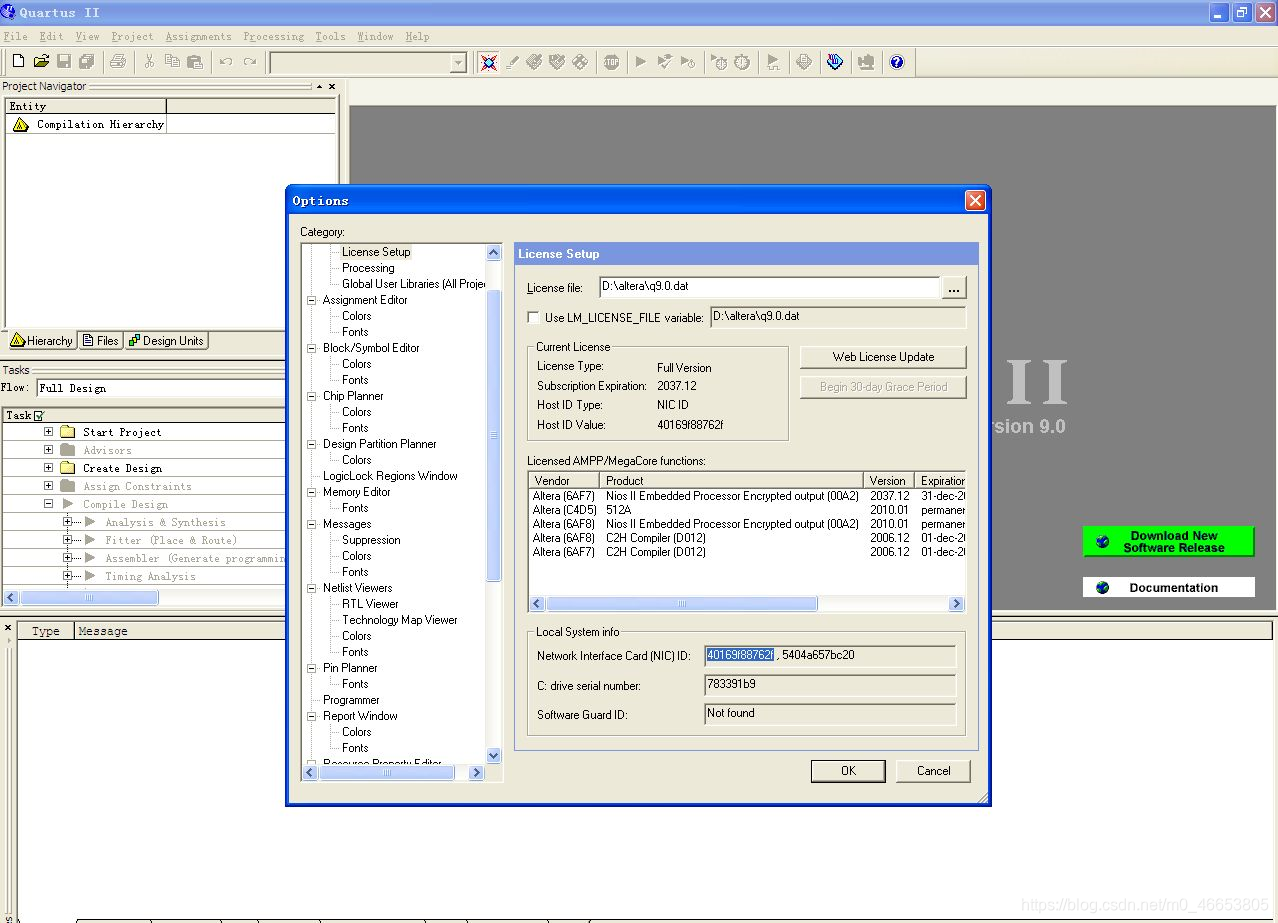1278x923 pixels.
Task: Click the Paste clipboard icon
Action: click(195, 62)
